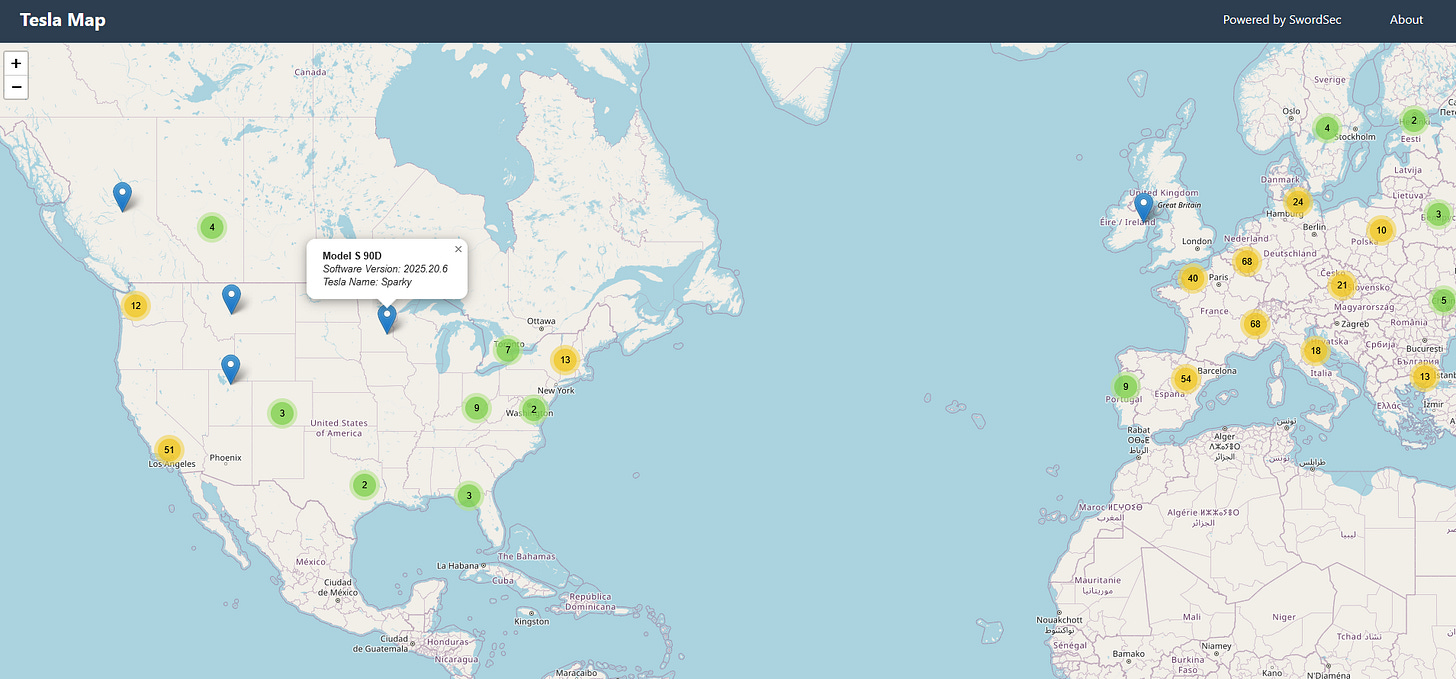Select the blue pin over Ireland
Screen dimensions: 1456x679
click(x=1144, y=208)
